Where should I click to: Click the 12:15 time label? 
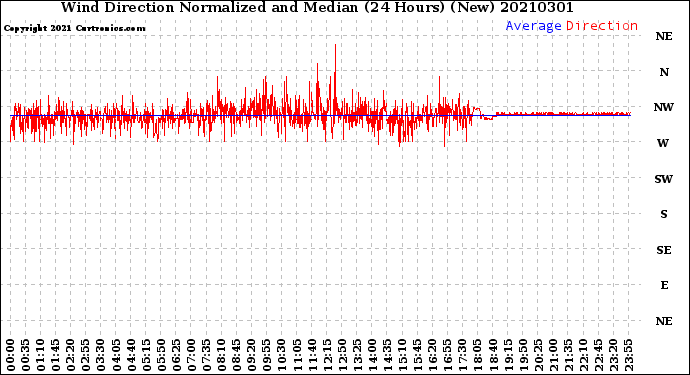click(327, 355)
